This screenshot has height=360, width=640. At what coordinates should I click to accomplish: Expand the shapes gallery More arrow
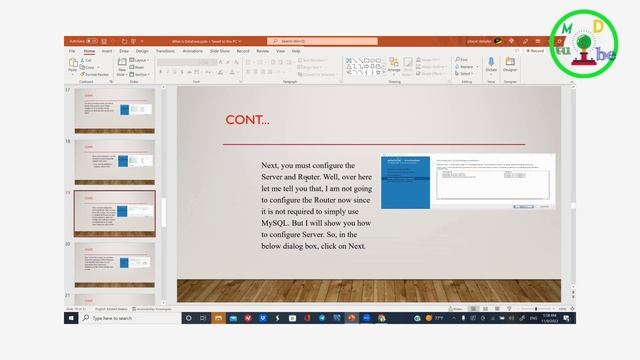(384, 72)
